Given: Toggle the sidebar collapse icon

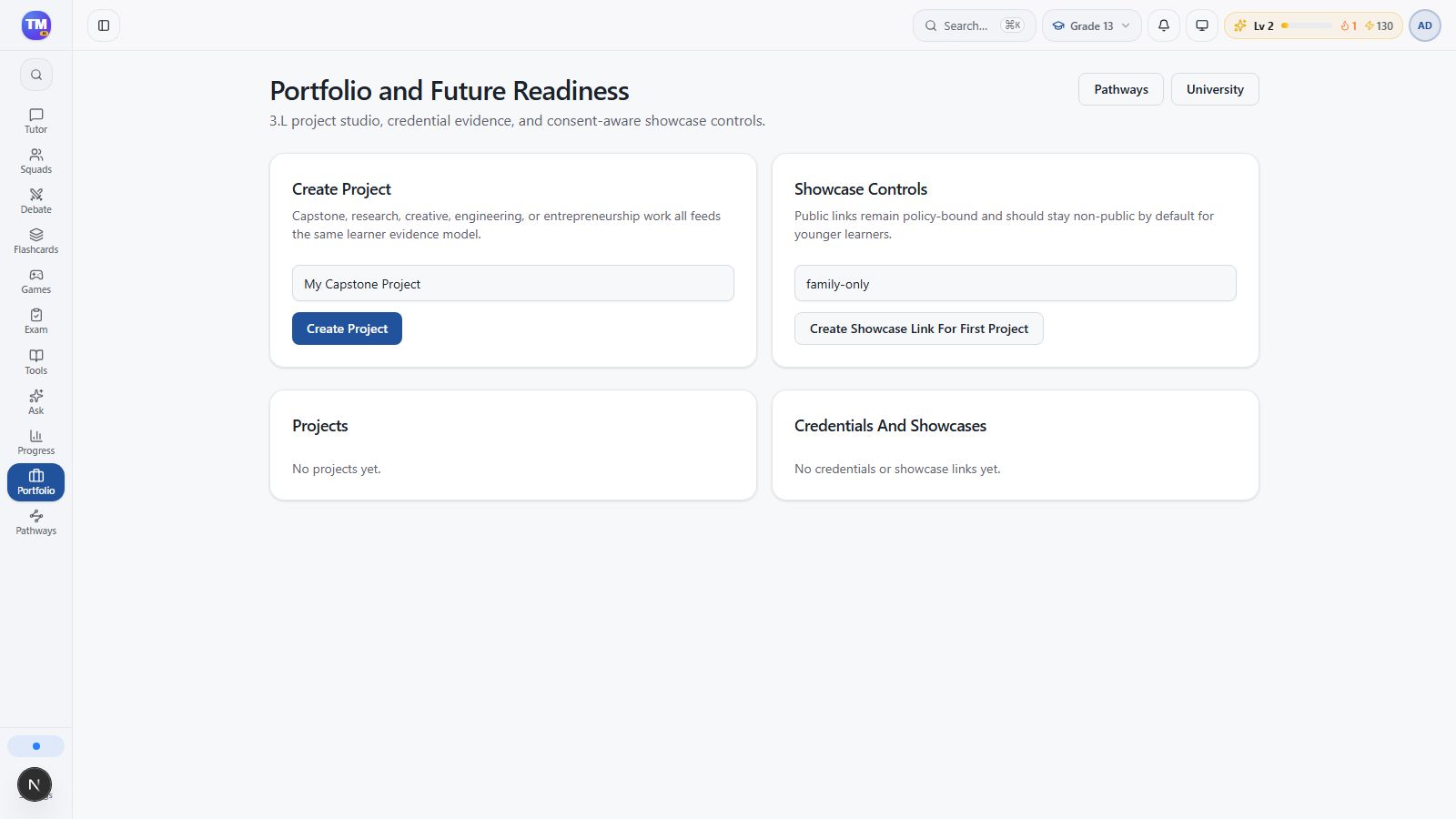Looking at the screenshot, I should pyautogui.click(x=104, y=25).
